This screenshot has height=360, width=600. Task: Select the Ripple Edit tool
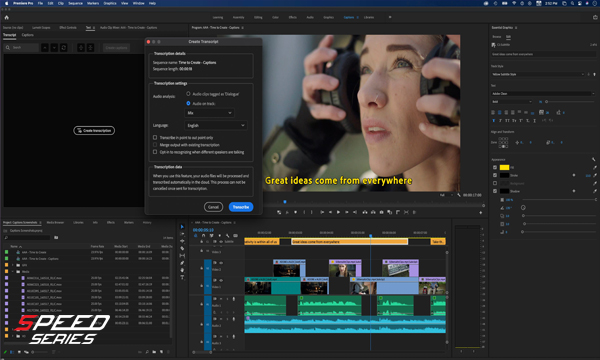182,241
